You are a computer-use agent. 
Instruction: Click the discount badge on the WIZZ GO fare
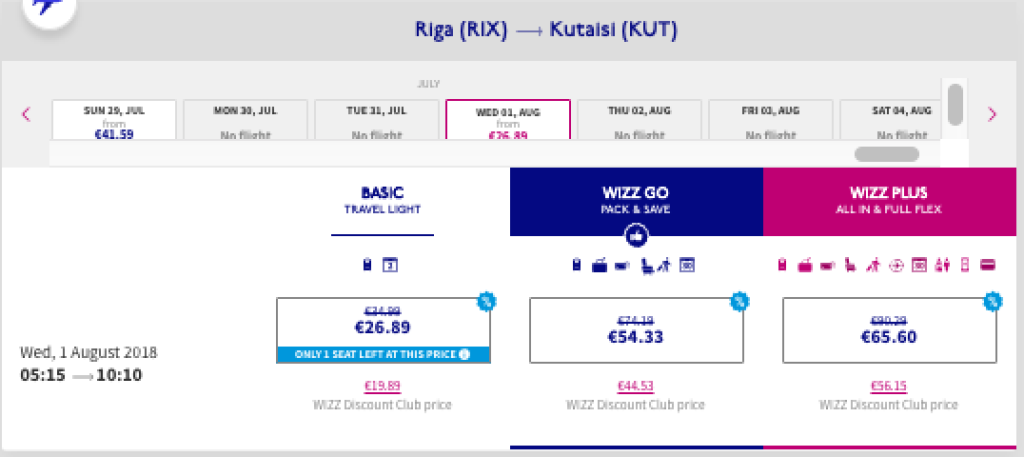(738, 300)
